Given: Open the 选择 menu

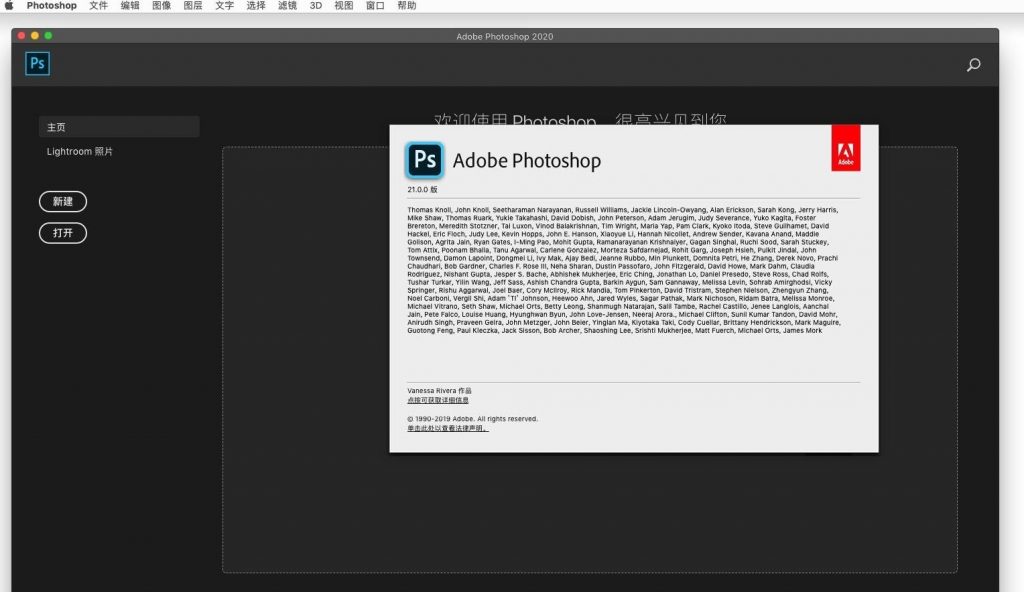Looking at the screenshot, I should (x=256, y=5).
